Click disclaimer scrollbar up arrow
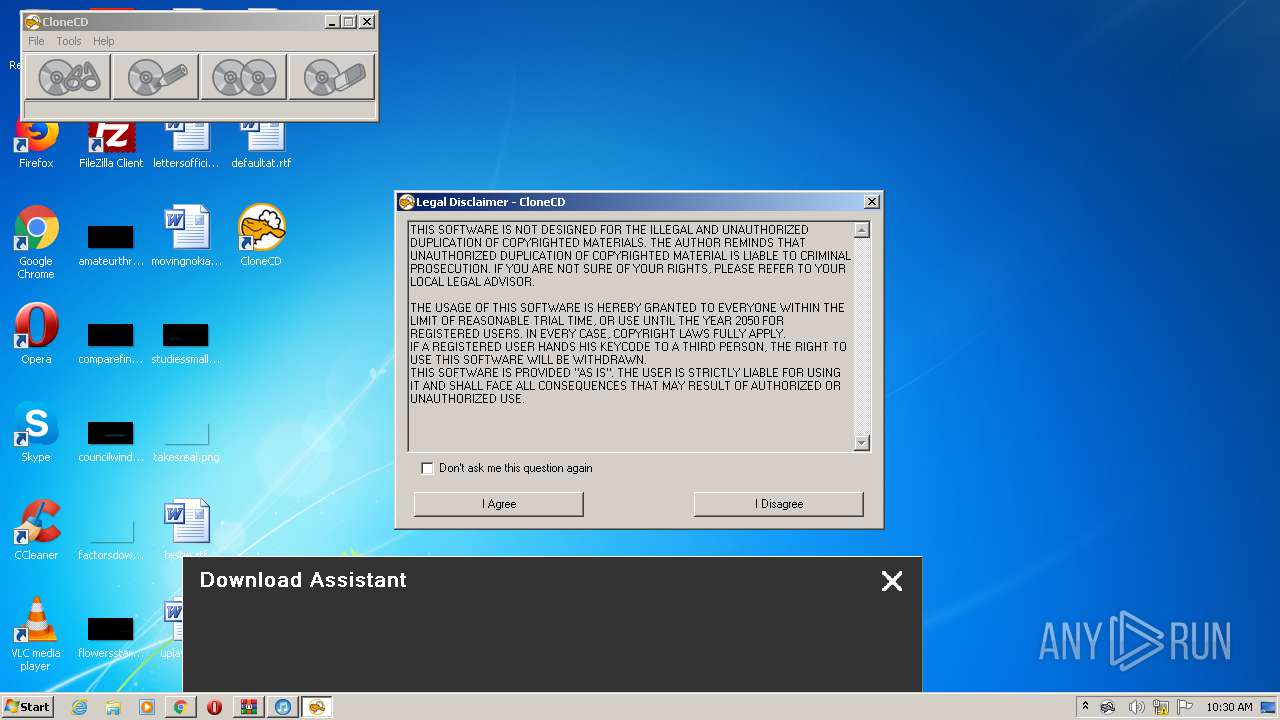1280x720 pixels. pos(862,230)
